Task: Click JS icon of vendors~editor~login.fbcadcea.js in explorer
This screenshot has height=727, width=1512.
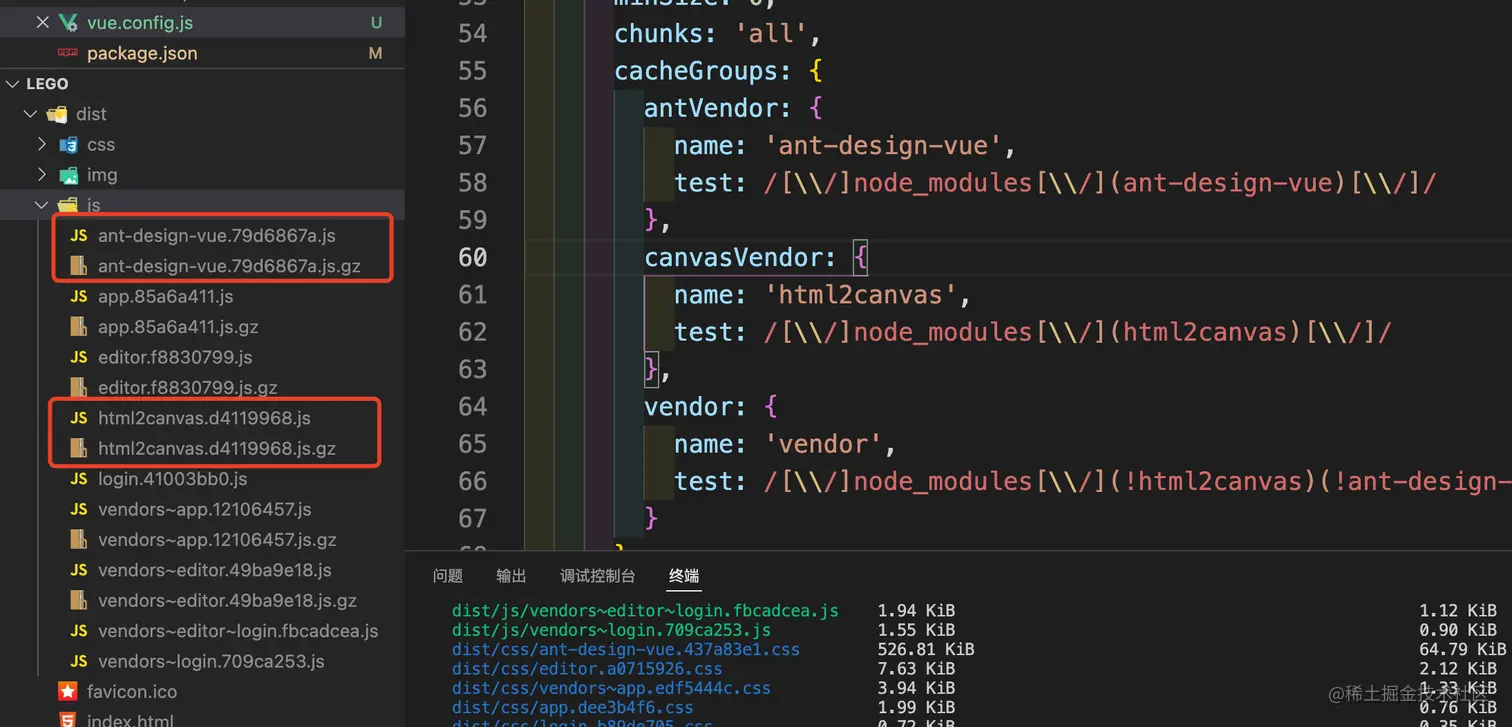Action: [78, 631]
